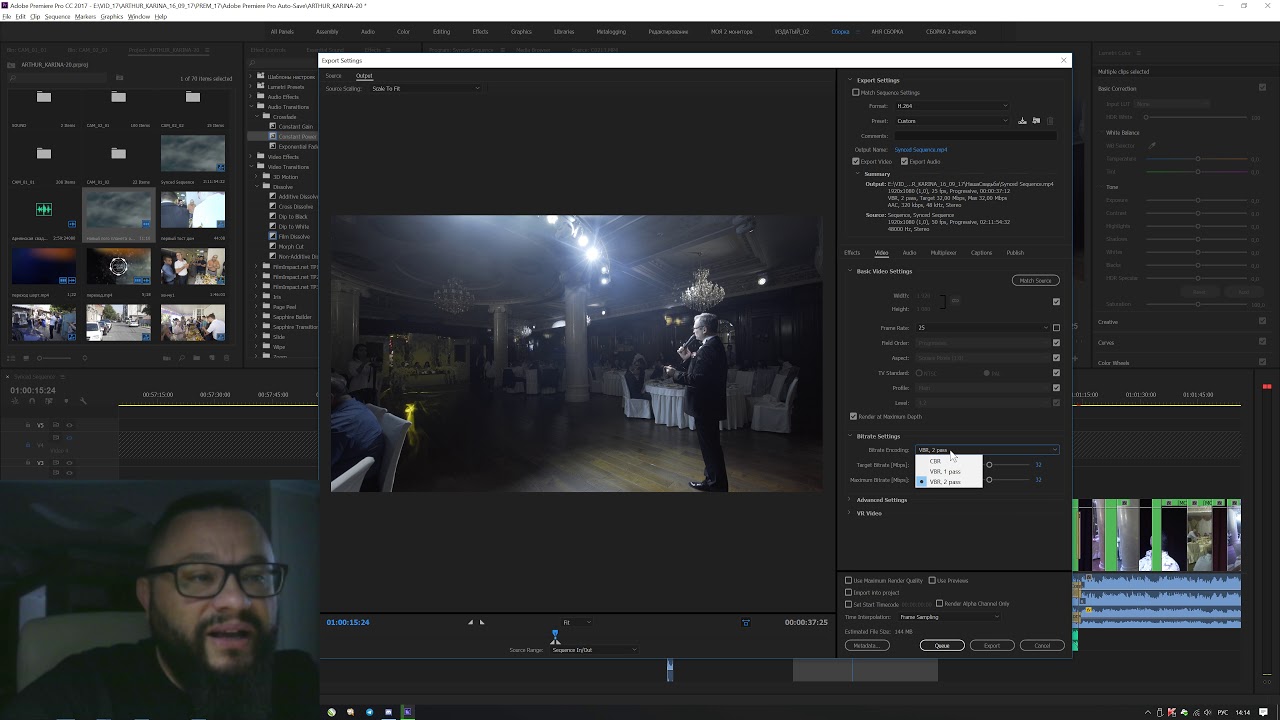This screenshot has height=720, width=1280.
Task: Click the Match Source button
Action: click(1035, 281)
